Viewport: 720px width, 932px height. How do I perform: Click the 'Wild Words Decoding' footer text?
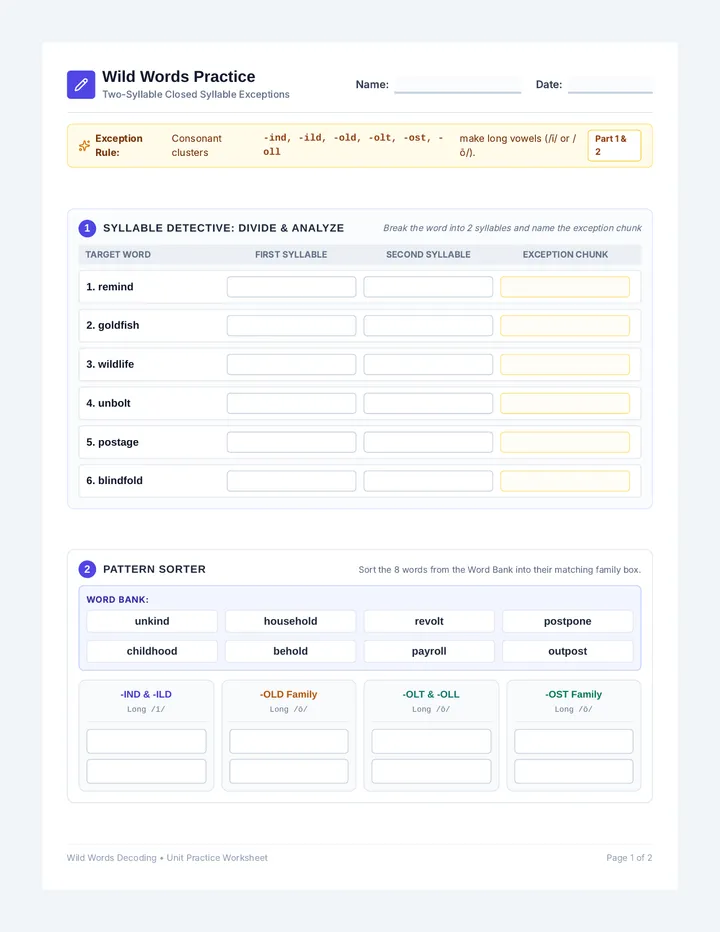point(112,858)
